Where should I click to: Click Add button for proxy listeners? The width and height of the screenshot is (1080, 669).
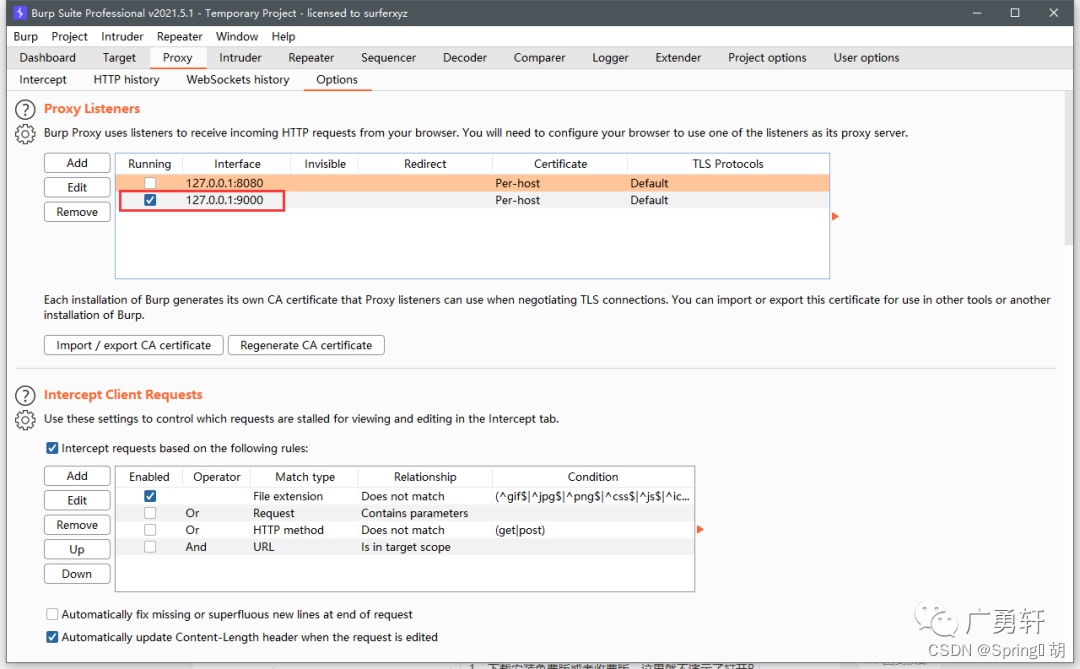click(77, 163)
